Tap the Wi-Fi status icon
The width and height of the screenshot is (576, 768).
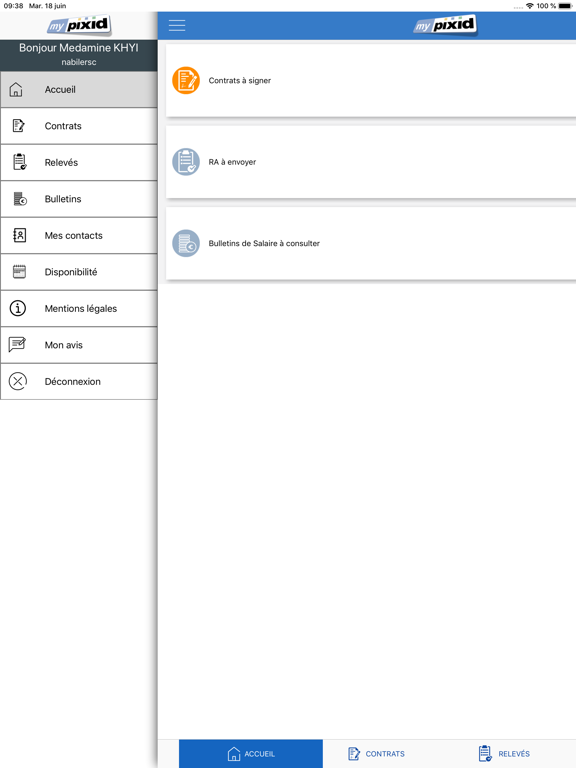(529, 6)
